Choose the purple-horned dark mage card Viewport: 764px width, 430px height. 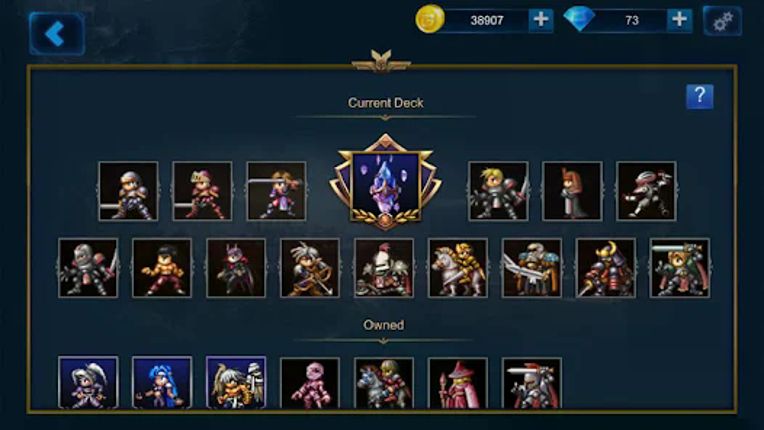pyautogui.click(x=236, y=268)
